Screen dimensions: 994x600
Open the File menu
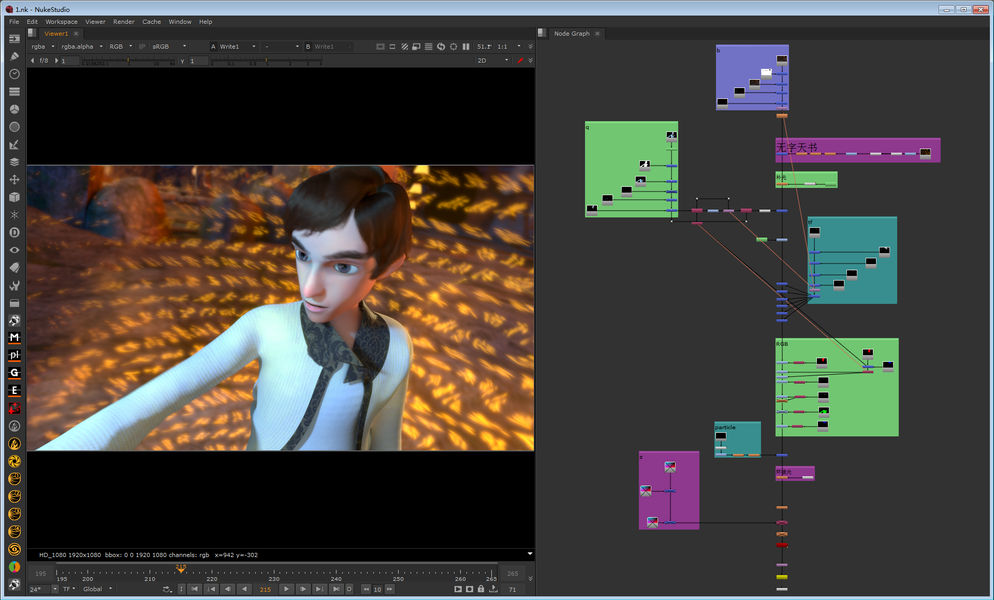pos(14,22)
